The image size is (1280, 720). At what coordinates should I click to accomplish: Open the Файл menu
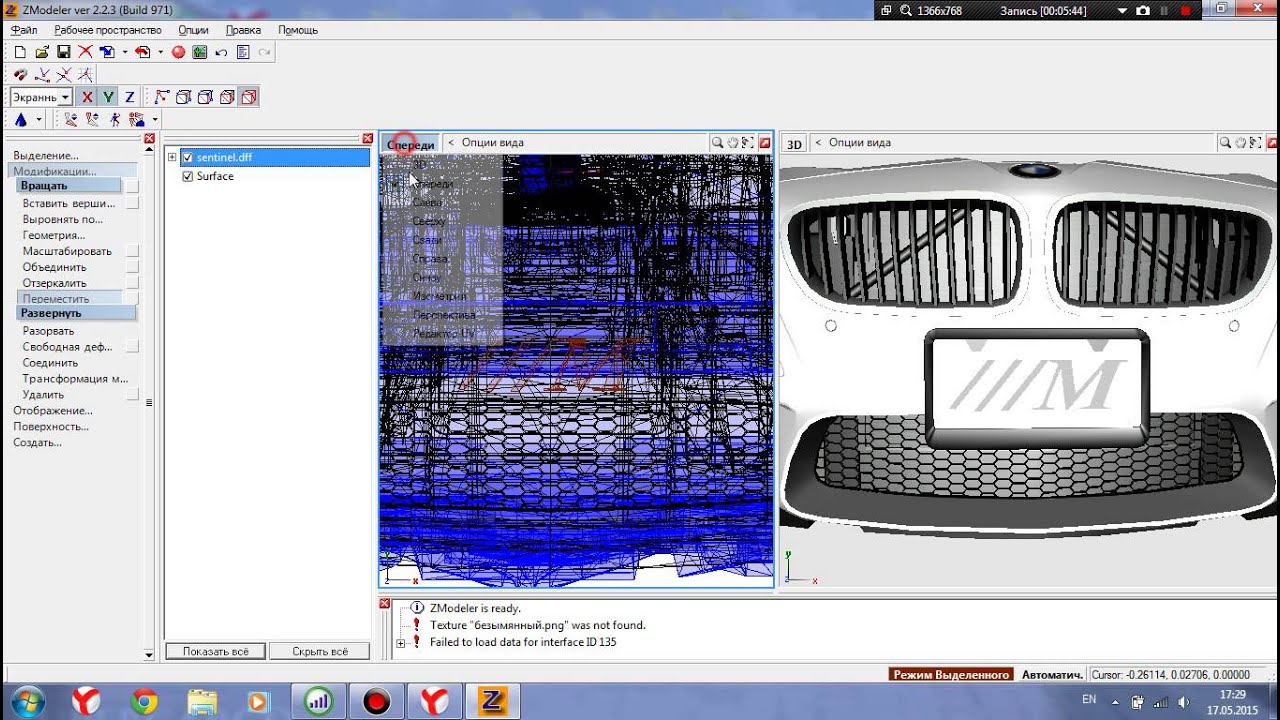coord(24,30)
